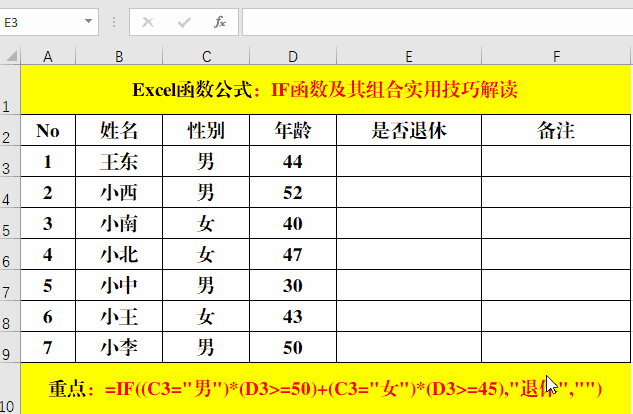Screen dimensions: 633x414
Task: Select column D header
Action: [x=293, y=56]
